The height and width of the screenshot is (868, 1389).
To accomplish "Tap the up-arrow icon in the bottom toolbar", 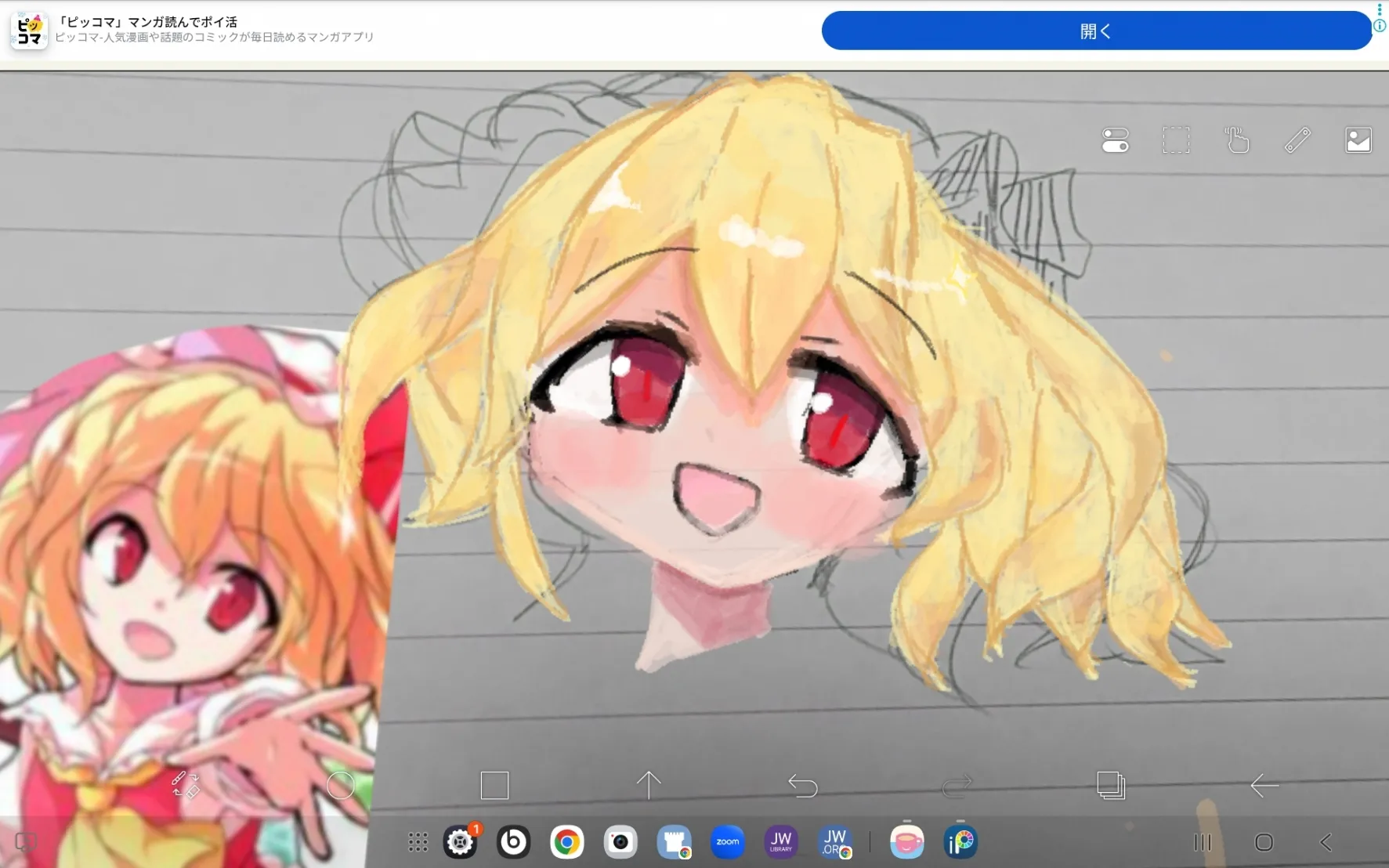I will point(649,785).
